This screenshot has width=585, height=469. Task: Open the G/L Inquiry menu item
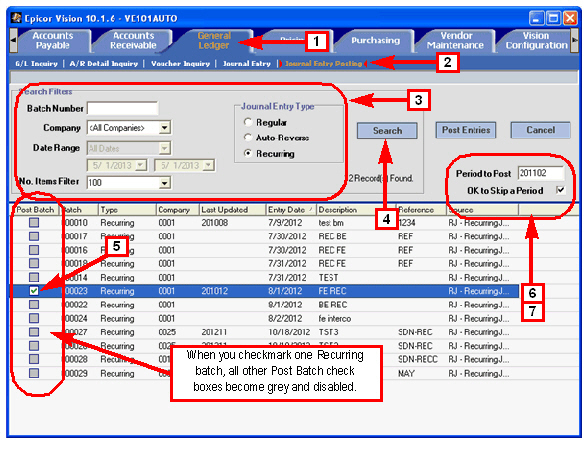(37, 64)
